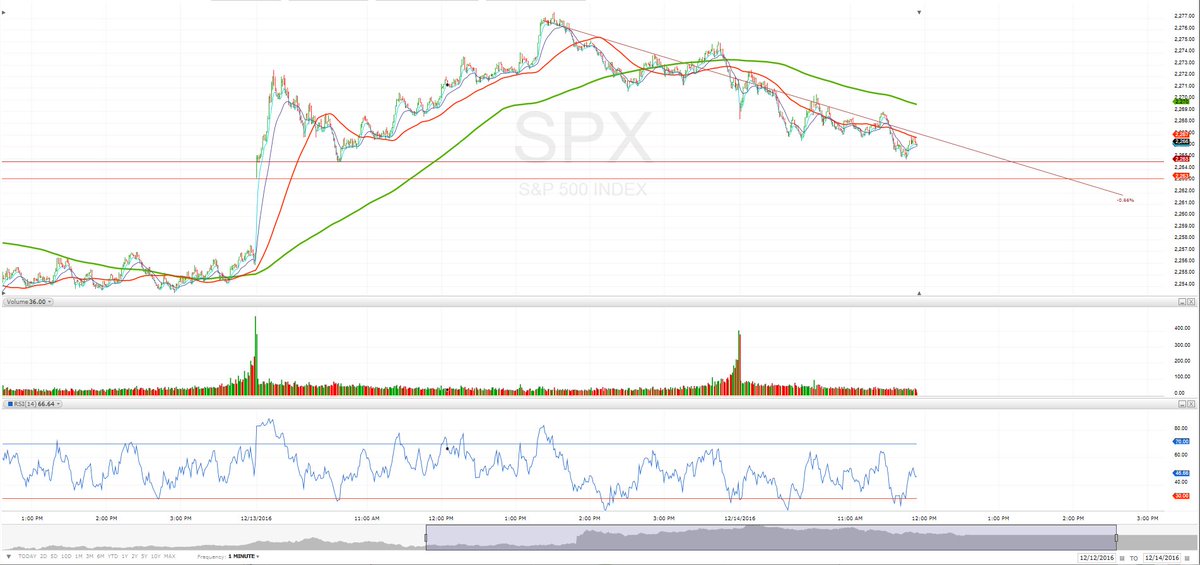1200x565 pixels.
Task: Minimize the Volume indicator panel
Action: pyautogui.click(x=1182, y=301)
